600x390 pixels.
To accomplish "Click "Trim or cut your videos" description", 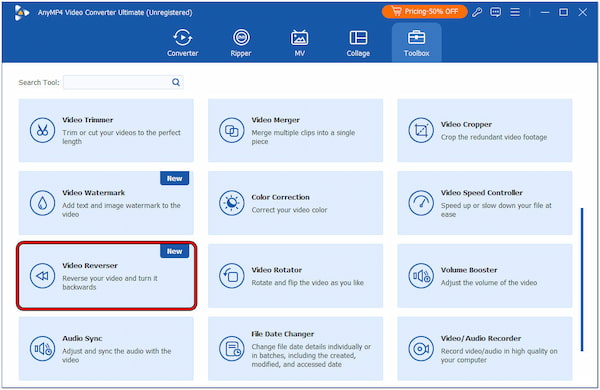I will click(x=121, y=137).
